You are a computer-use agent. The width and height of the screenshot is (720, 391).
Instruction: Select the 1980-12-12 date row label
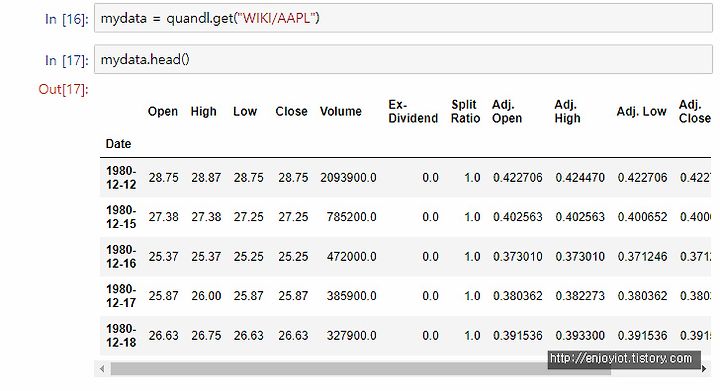point(121,178)
